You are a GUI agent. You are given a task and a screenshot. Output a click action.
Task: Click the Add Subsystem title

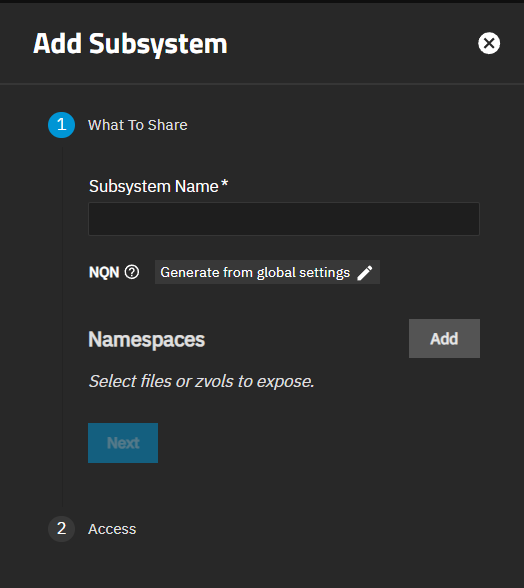(130, 44)
